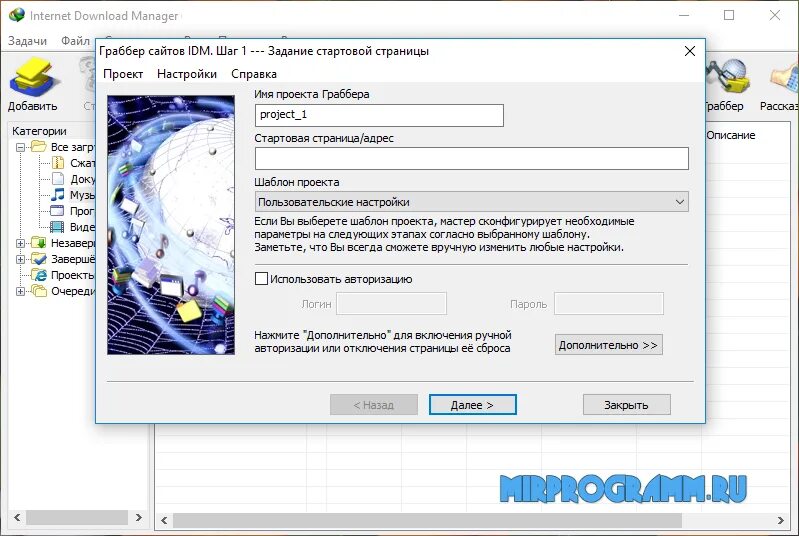
Task: Open the 'Проект' menu in Grabber dialog
Action: pos(123,74)
